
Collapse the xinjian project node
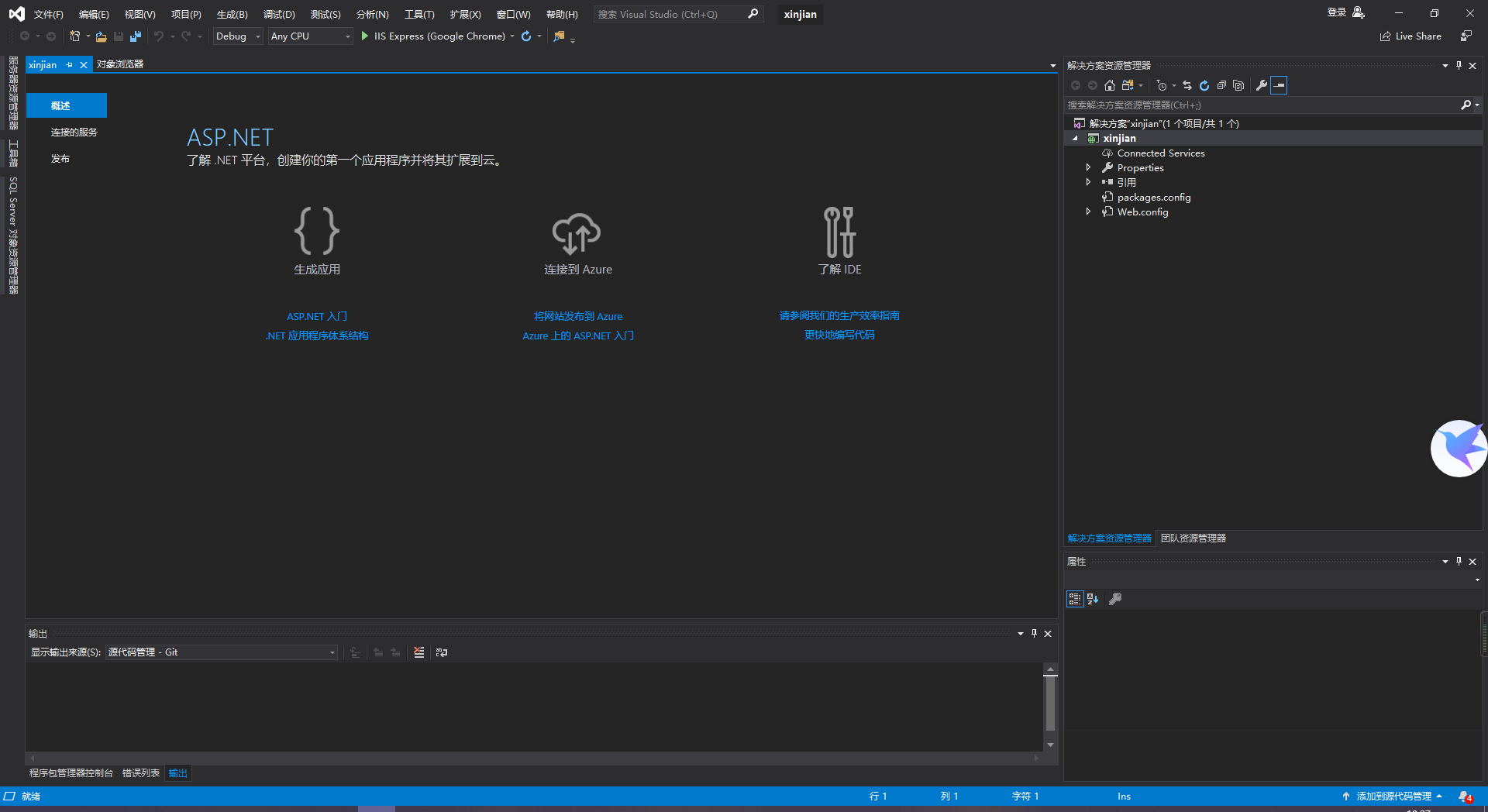tap(1075, 139)
